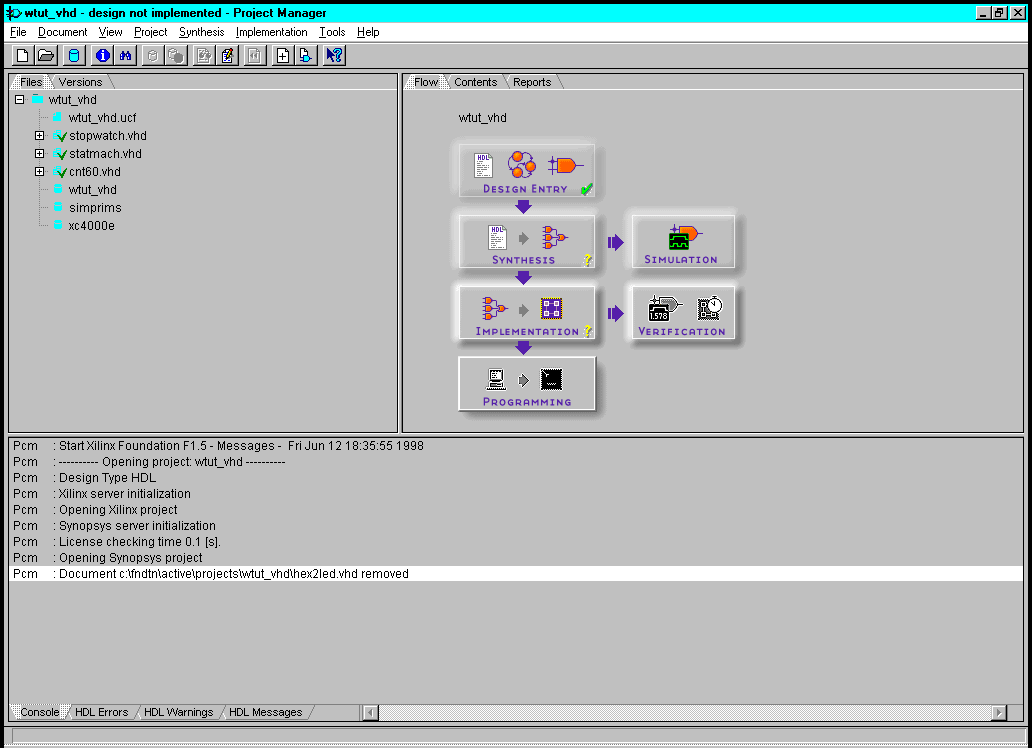Image resolution: width=1032 pixels, height=748 pixels.
Task: Click the add document plus toolbar icon
Action: point(282,55)
